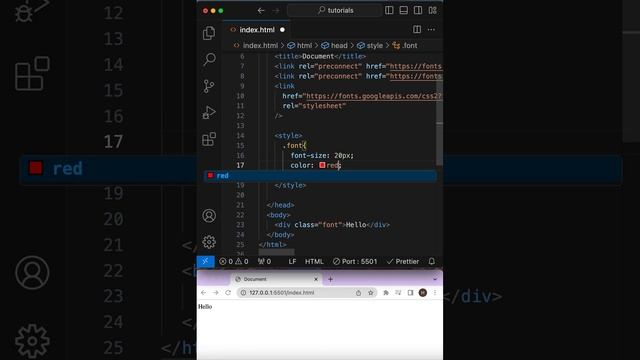Open the errors and warnings status item
The width and height of the screenshot is (640, 360).
click(x=233, y=262)
